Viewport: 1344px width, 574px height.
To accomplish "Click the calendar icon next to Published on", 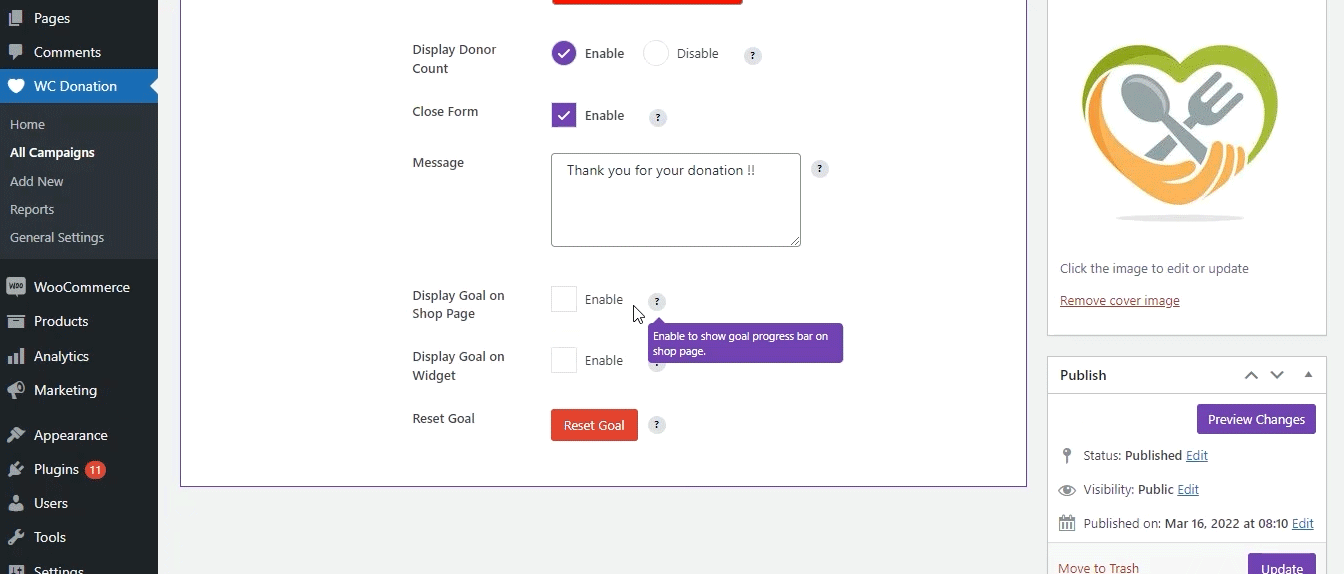I will 1067,523.
